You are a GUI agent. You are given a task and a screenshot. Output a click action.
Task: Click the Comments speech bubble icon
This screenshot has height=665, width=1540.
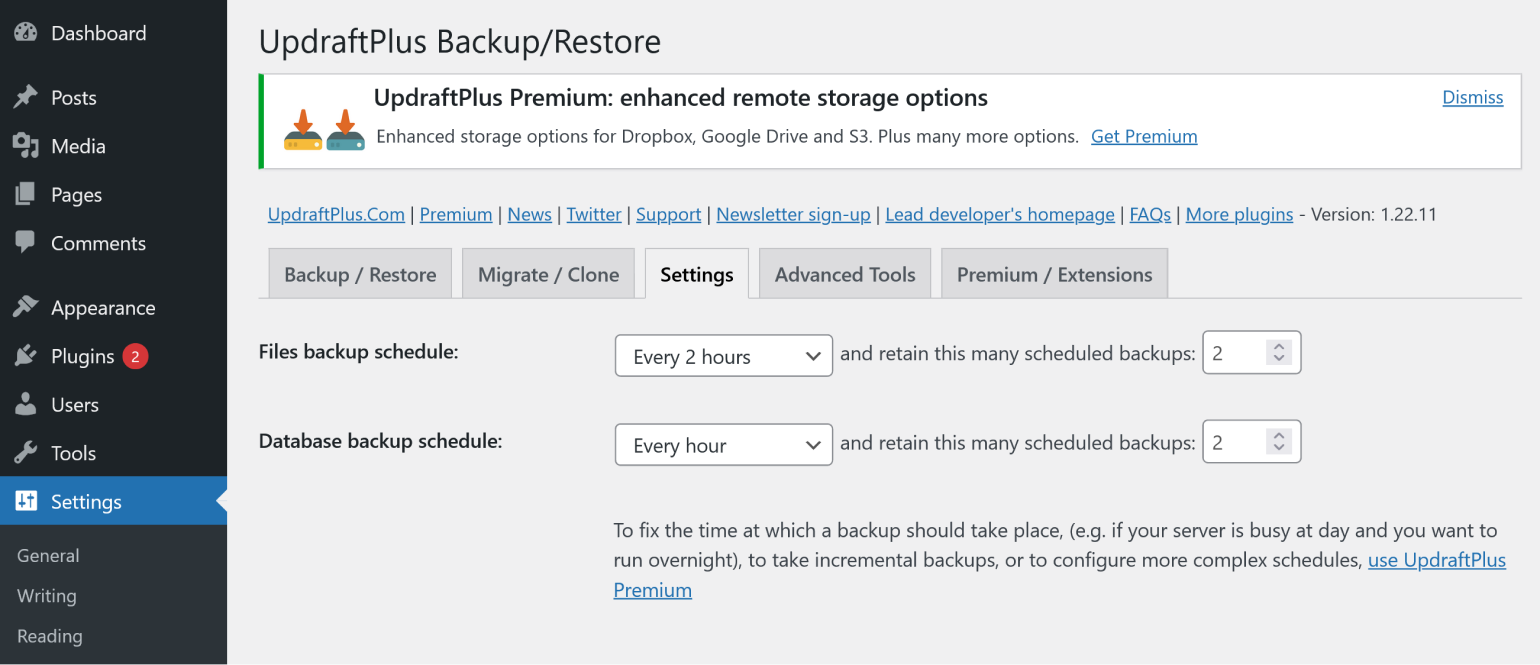tap(26, 242)
